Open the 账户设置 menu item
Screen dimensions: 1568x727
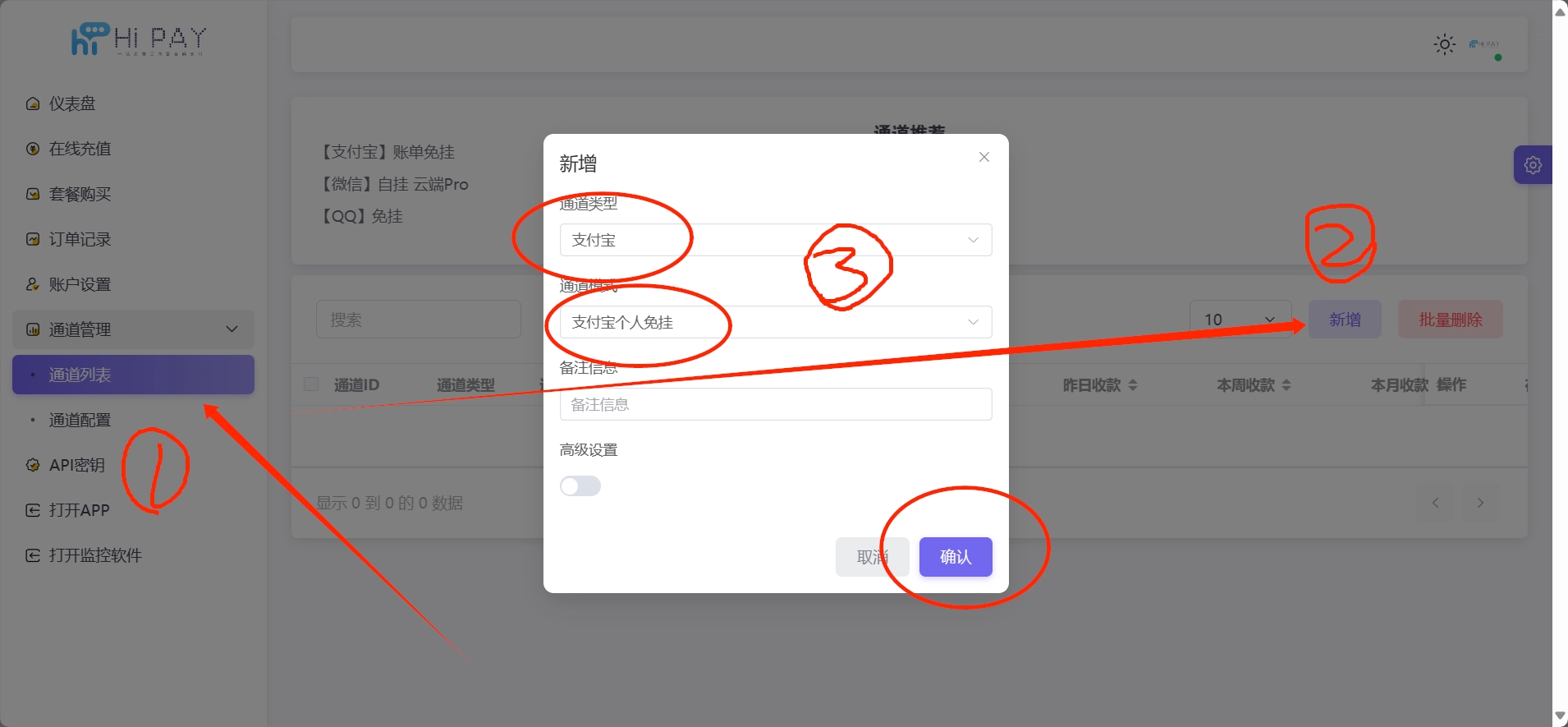pos(133,284)
